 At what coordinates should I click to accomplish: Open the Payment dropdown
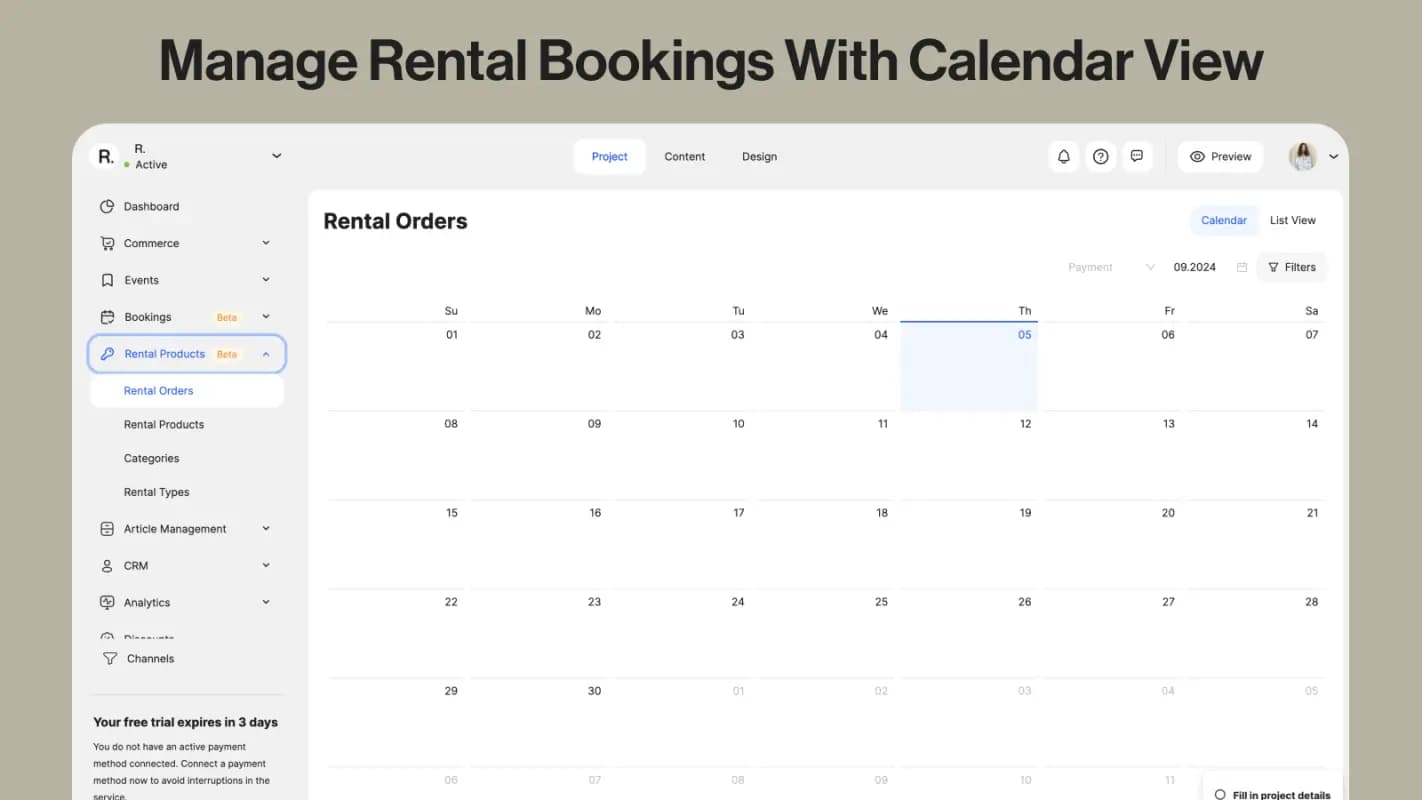pyautogui.click(x=1110, y=268)
